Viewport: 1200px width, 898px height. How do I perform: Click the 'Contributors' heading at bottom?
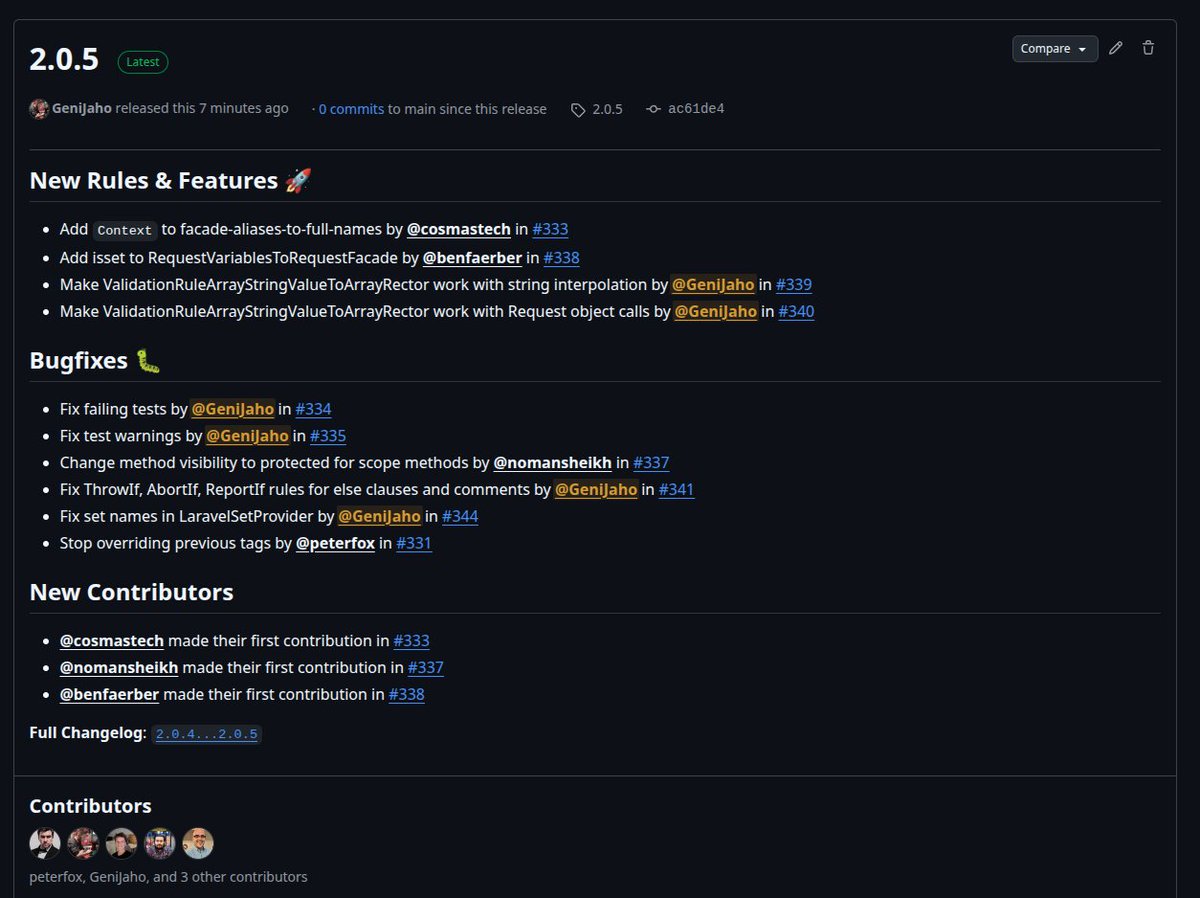pos(90,806)
